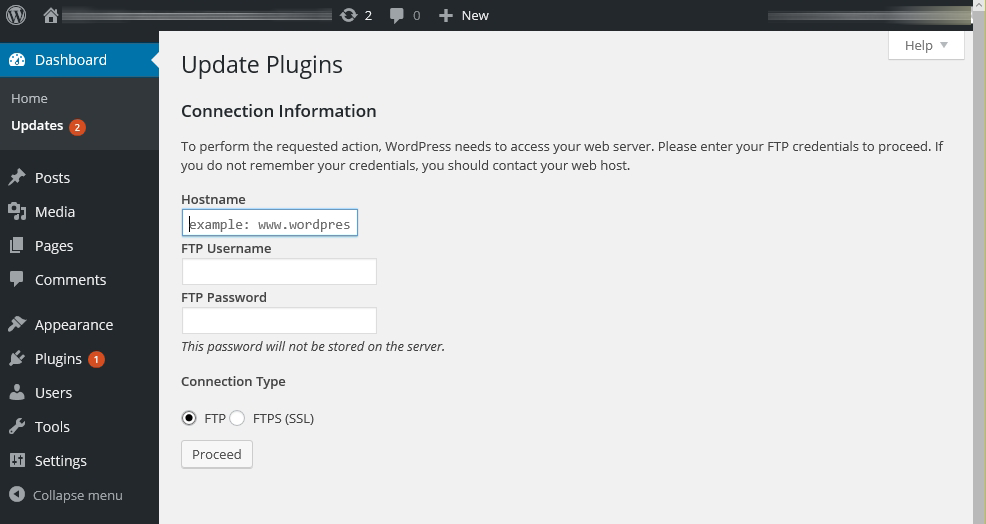Click the plus New icon in admin bar
986x524 pixels.
[x=446, y=15]
